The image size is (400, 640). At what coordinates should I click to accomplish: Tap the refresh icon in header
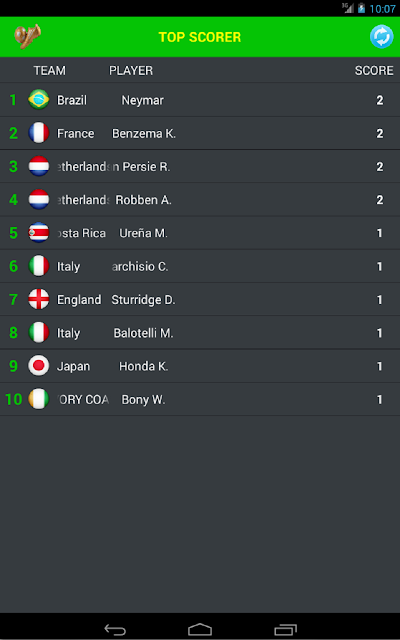click(x=382, y=37)
